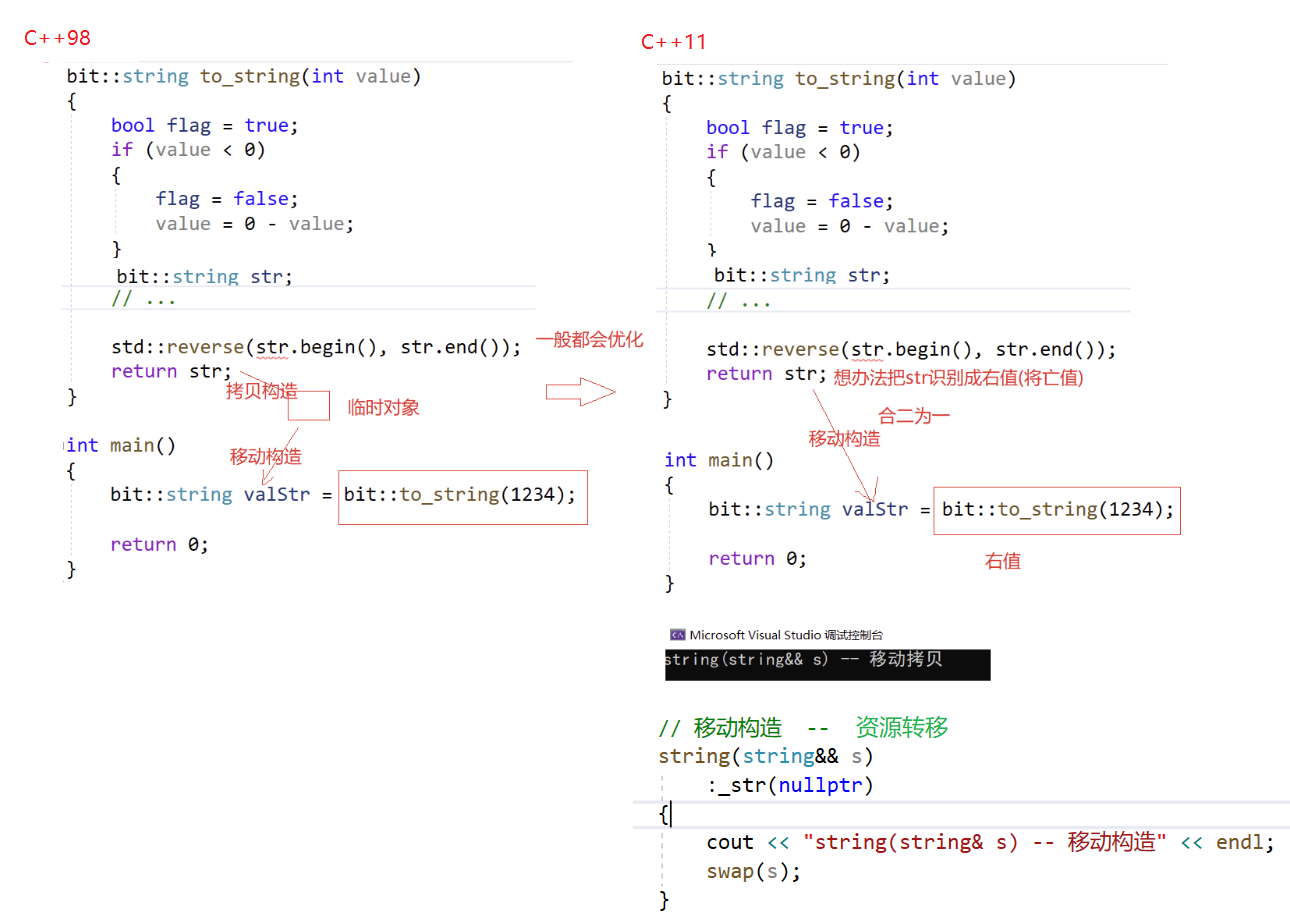Click 'int main()' in C++11 snippet

(x=720, y=459)
